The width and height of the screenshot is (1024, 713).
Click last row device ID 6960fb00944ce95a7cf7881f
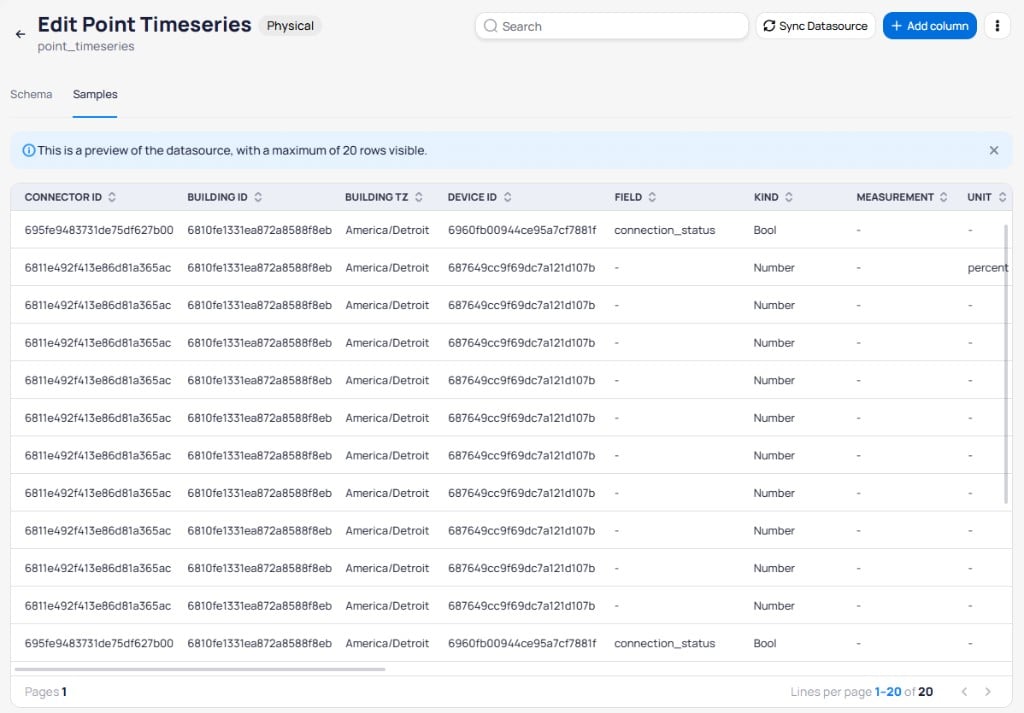coord(522,643)
